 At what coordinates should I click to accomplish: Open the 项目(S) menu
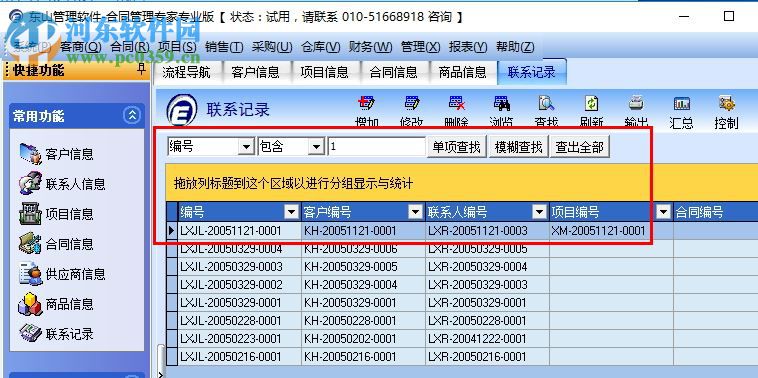(x=177, y=47)
